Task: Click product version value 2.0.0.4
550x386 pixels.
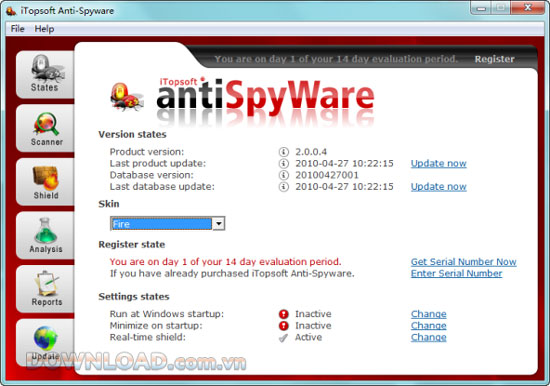Action: click(311, 152)
